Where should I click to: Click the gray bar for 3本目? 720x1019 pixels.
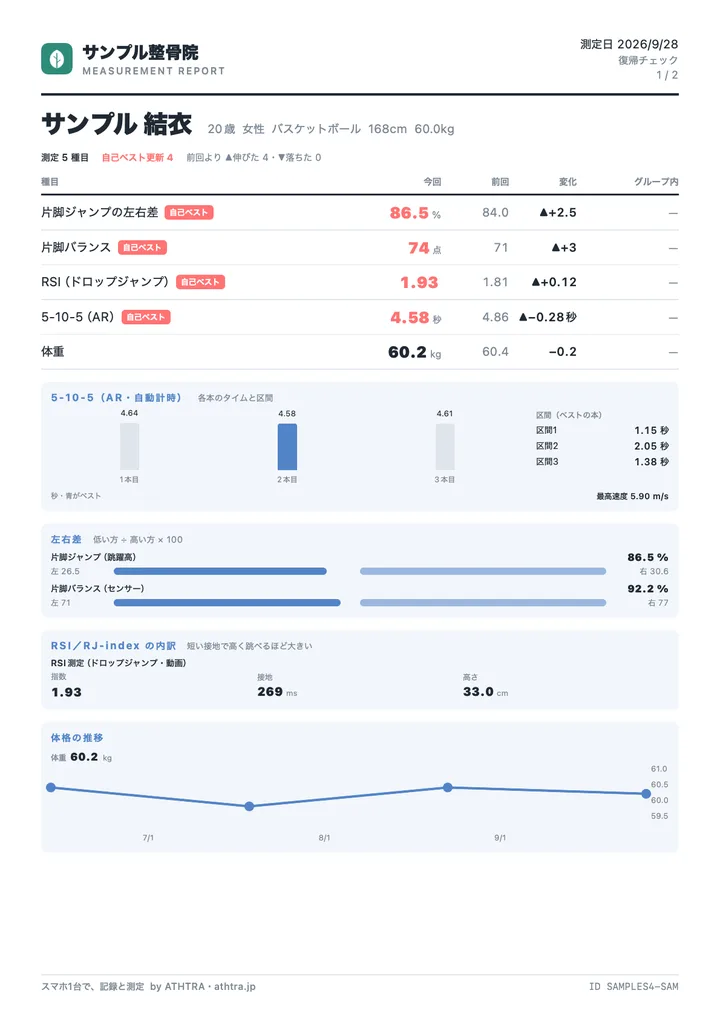(x=445, y=446)
